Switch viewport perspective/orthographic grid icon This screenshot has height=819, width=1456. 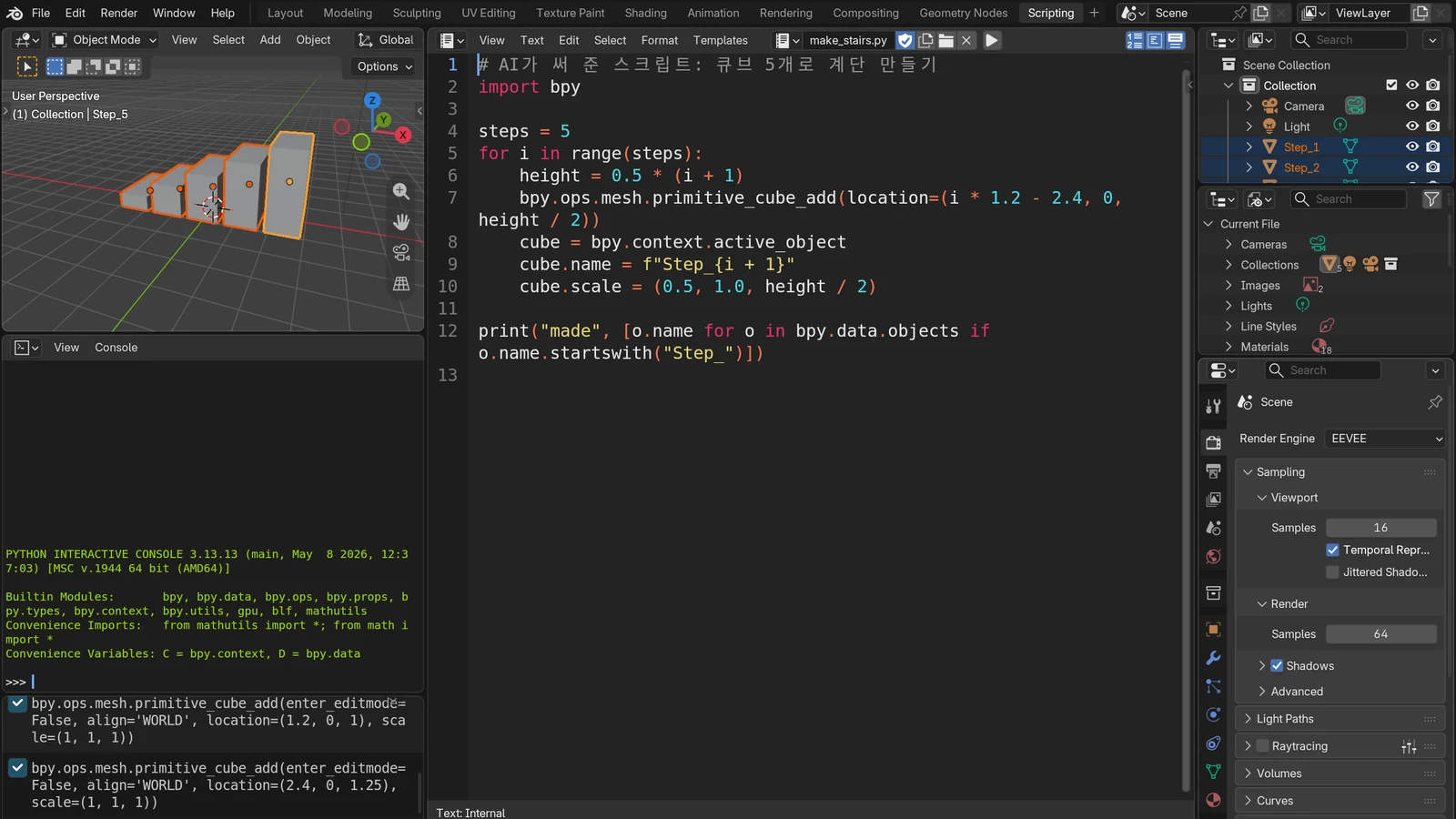click(400, 284)
